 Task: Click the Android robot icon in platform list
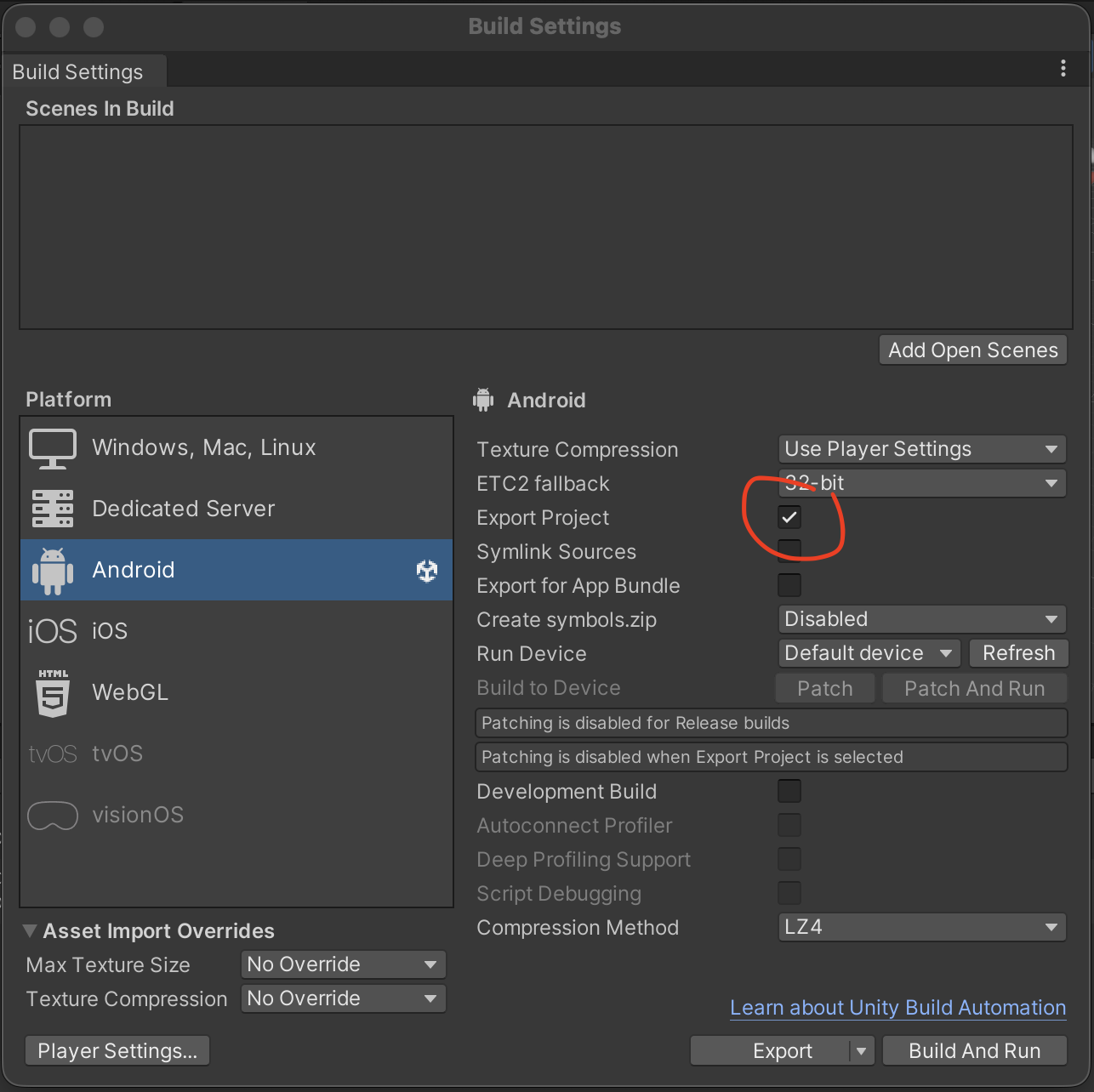(53, 571)
